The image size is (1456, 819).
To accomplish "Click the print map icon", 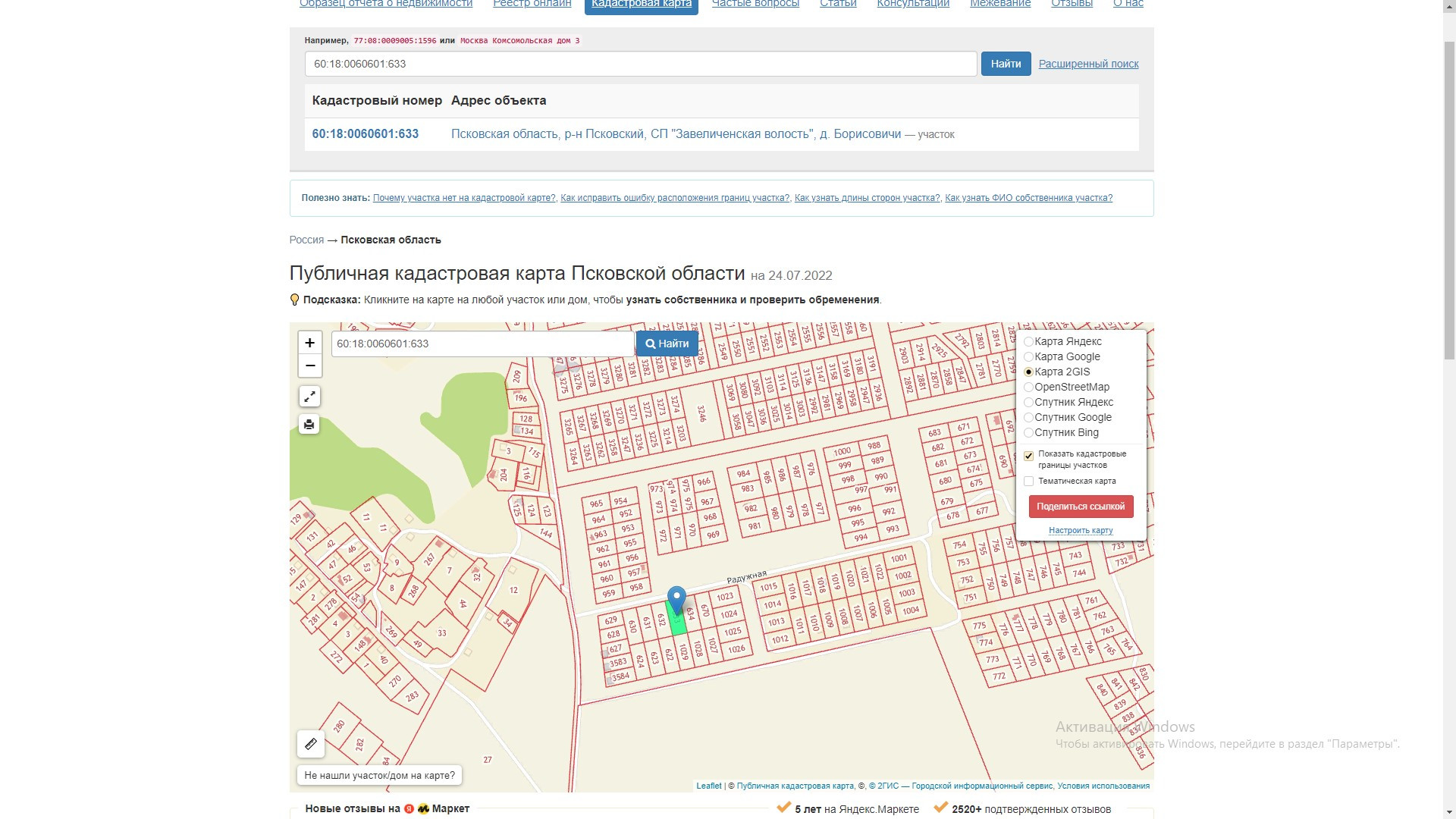I will [x=309, y=425].
